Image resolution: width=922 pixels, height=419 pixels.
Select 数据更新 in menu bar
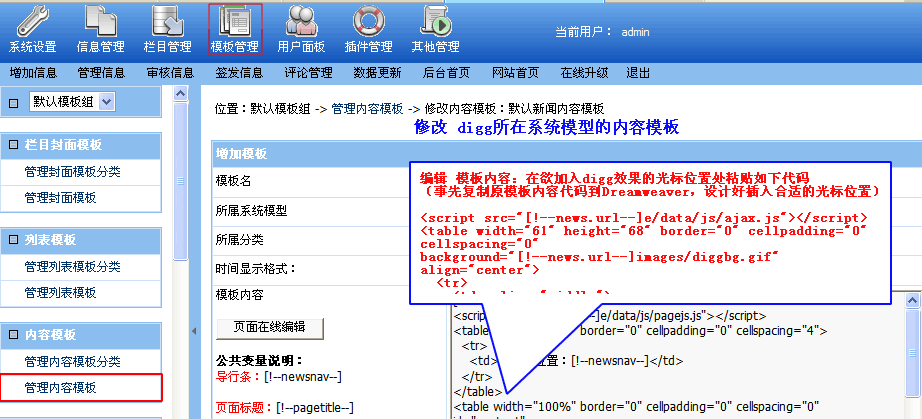click(377, 73)
